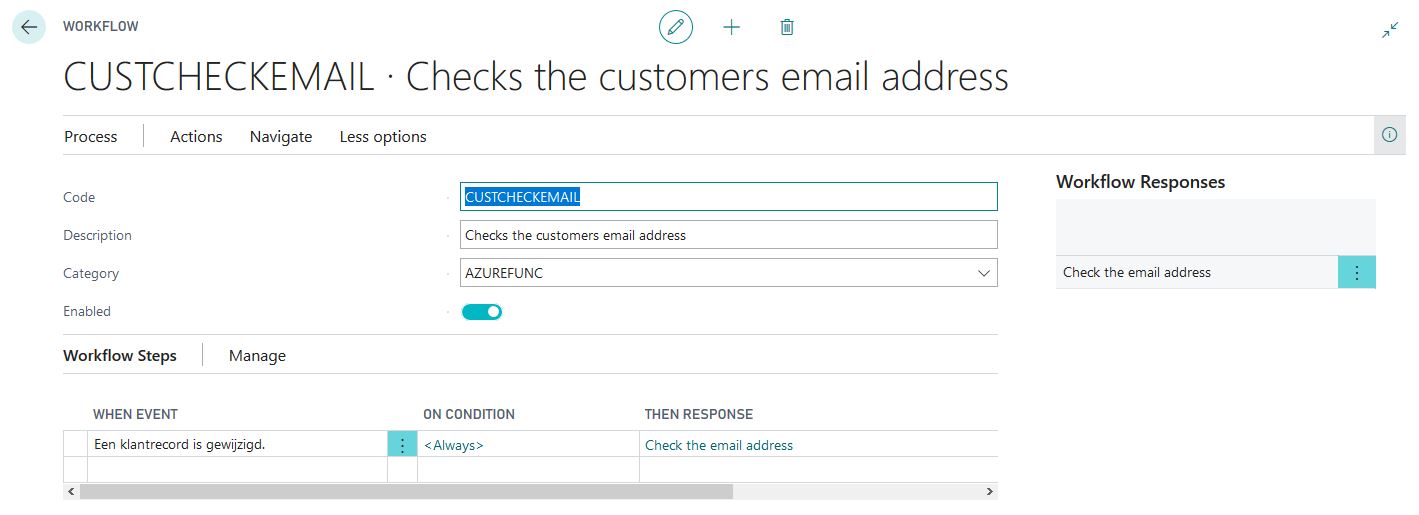Screen dimensions: 1419x515
Task: Click the edit pencil icon
Action: pos(676,27)
